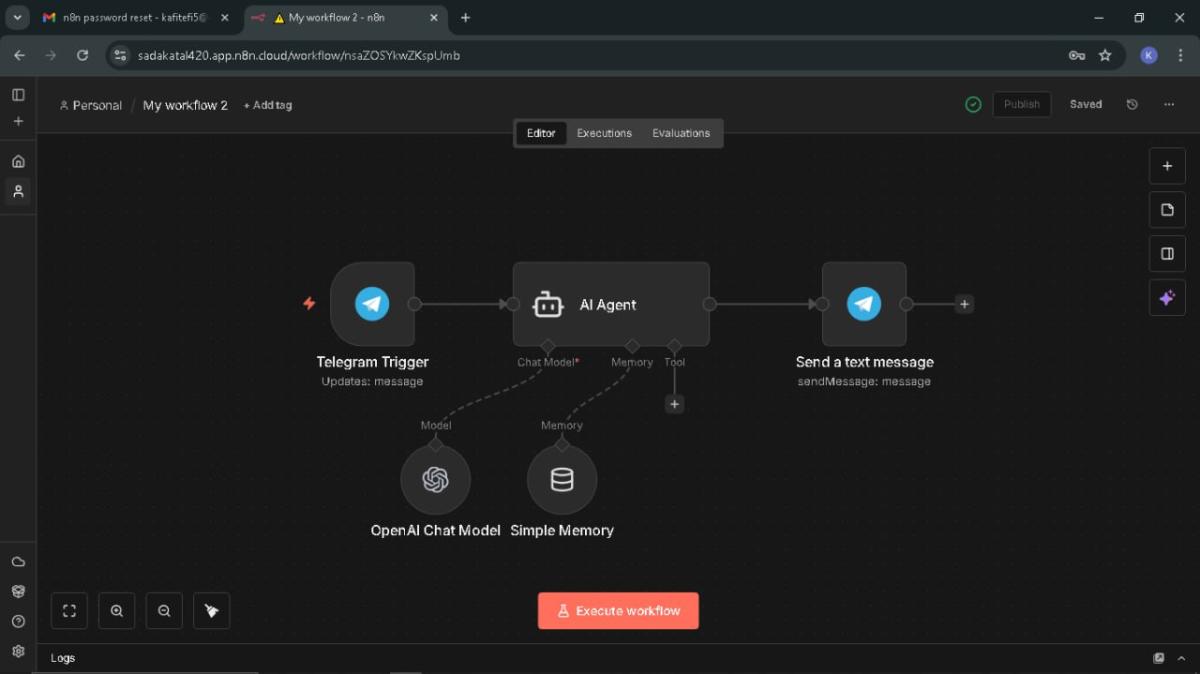The image size is (1200, 674).
Task: Switch to the Evaluations tab
Action: (x=681, y=133)
